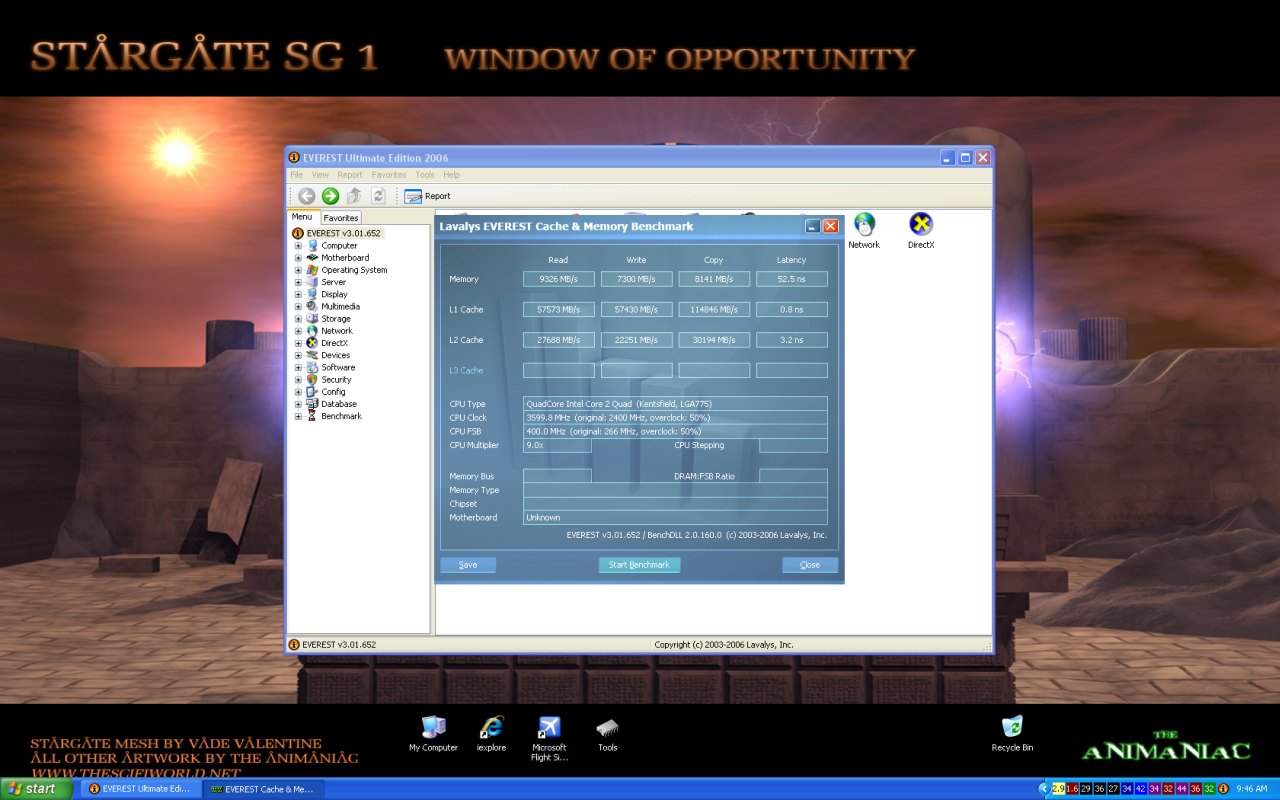Viewport: 1280px width, 800px height.
Task: Select the Recycle Bin desktop icon
Action: coord(1012,727)
